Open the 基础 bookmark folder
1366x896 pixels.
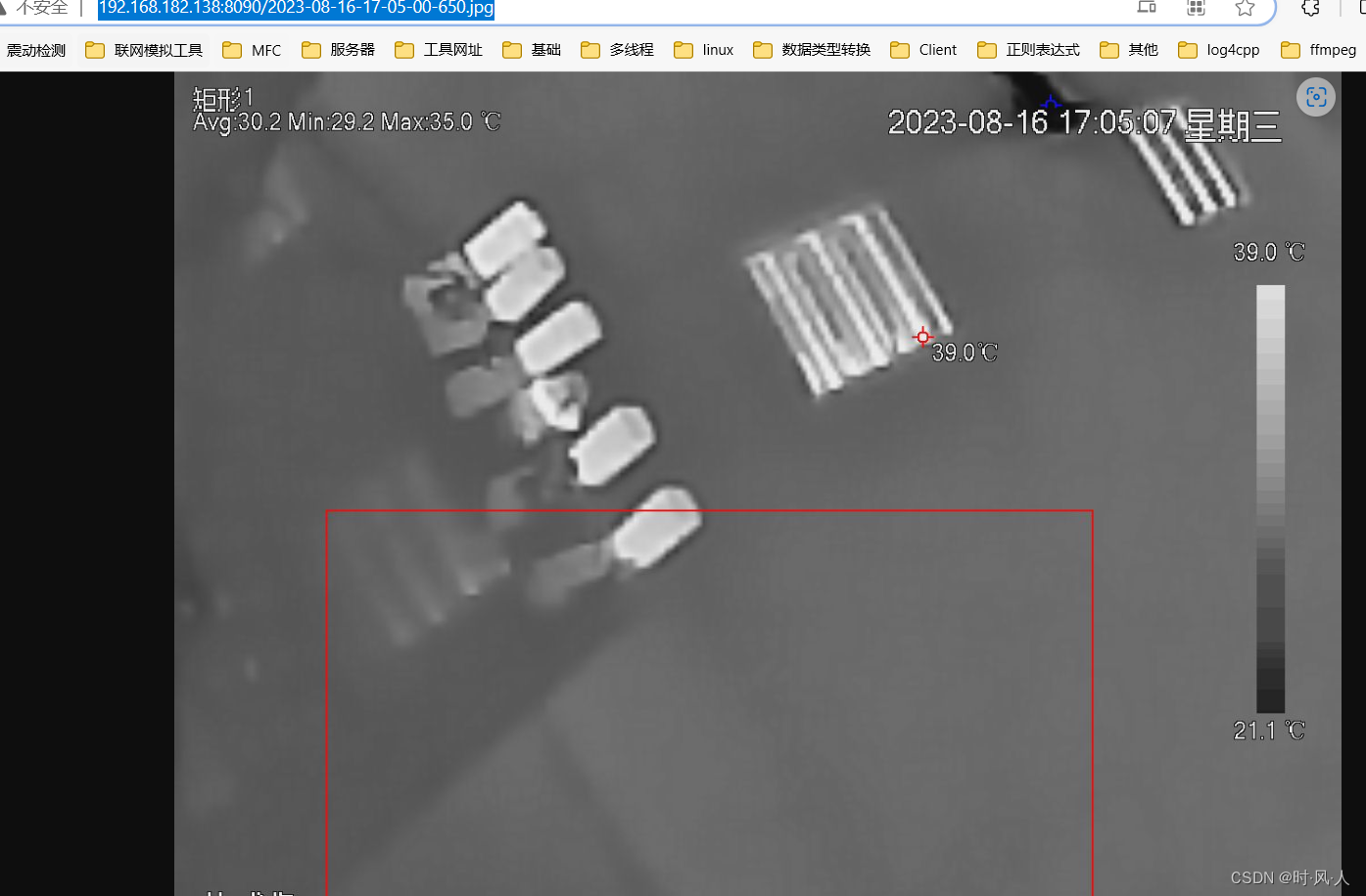tap(532, 50)
